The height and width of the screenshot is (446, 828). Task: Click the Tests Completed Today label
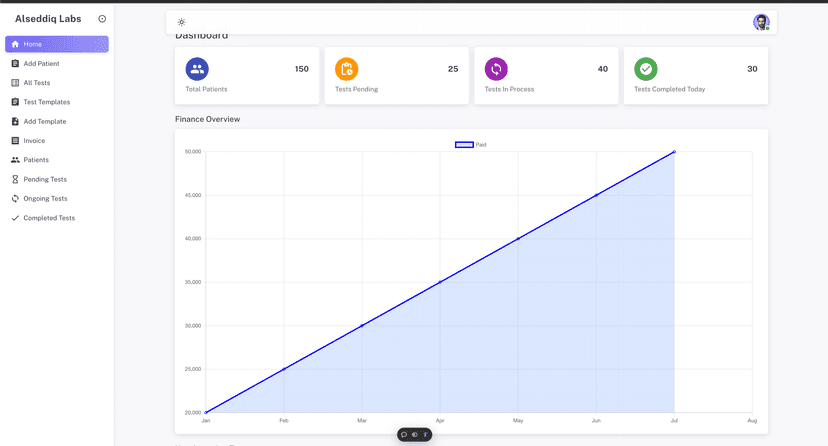tap(670, 89)
